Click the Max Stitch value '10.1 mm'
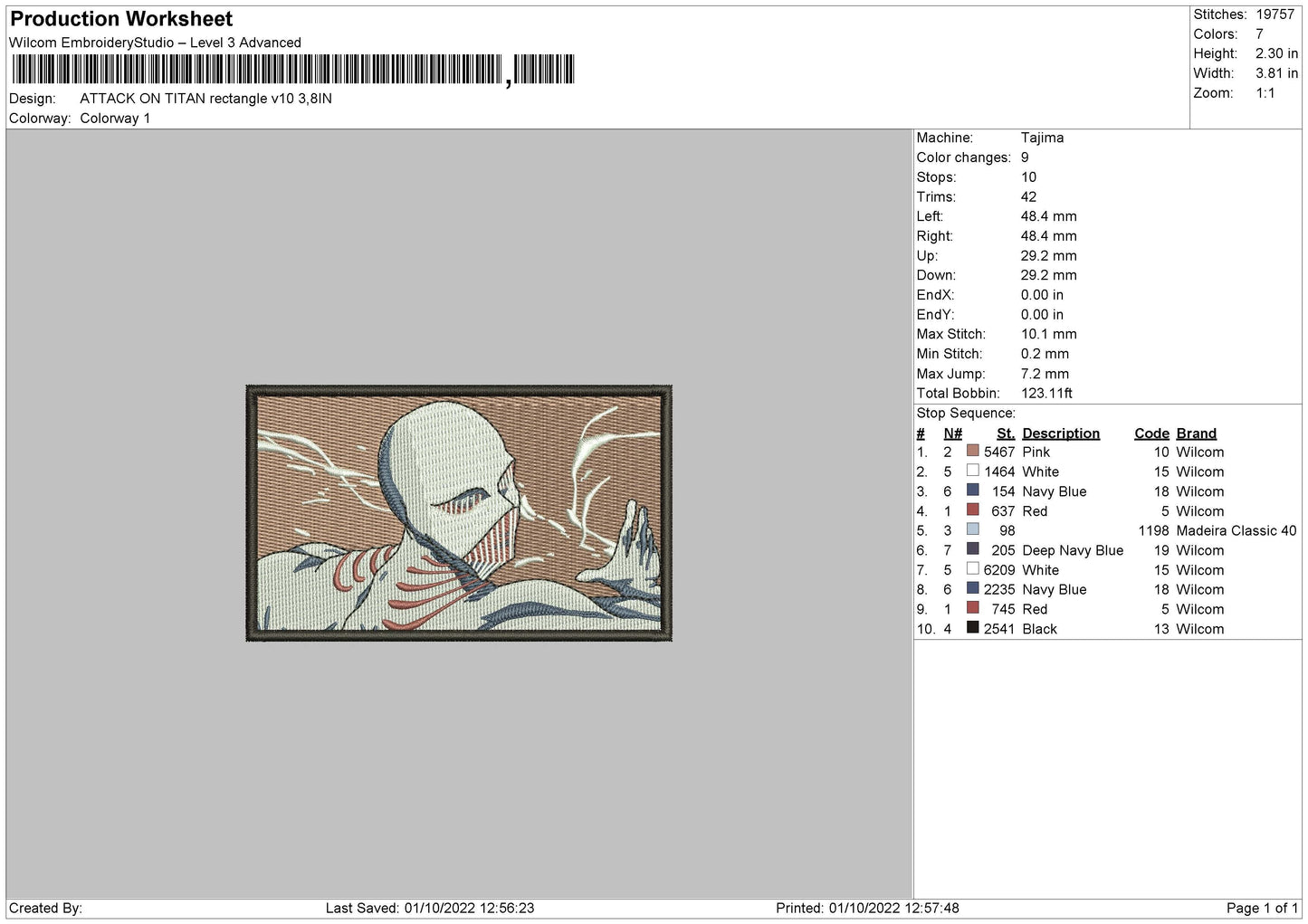Screen dimensions: 1308x924 pyautogui.click(x=1049, y=334)
